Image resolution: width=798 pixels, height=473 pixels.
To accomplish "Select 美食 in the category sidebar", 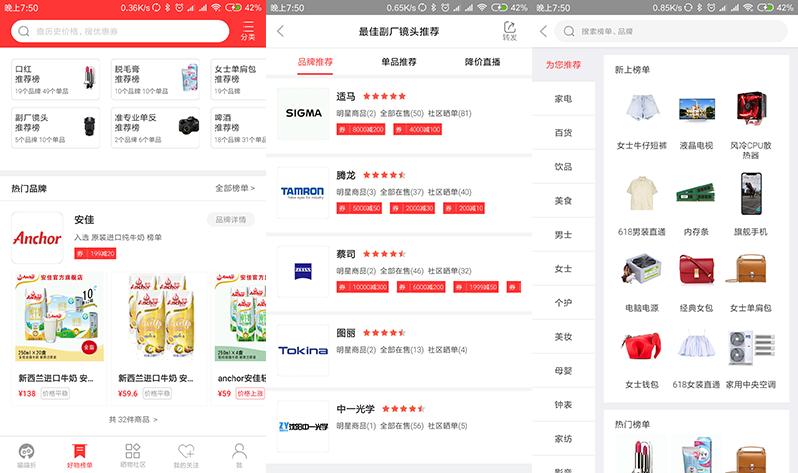I will click(563, 201).
